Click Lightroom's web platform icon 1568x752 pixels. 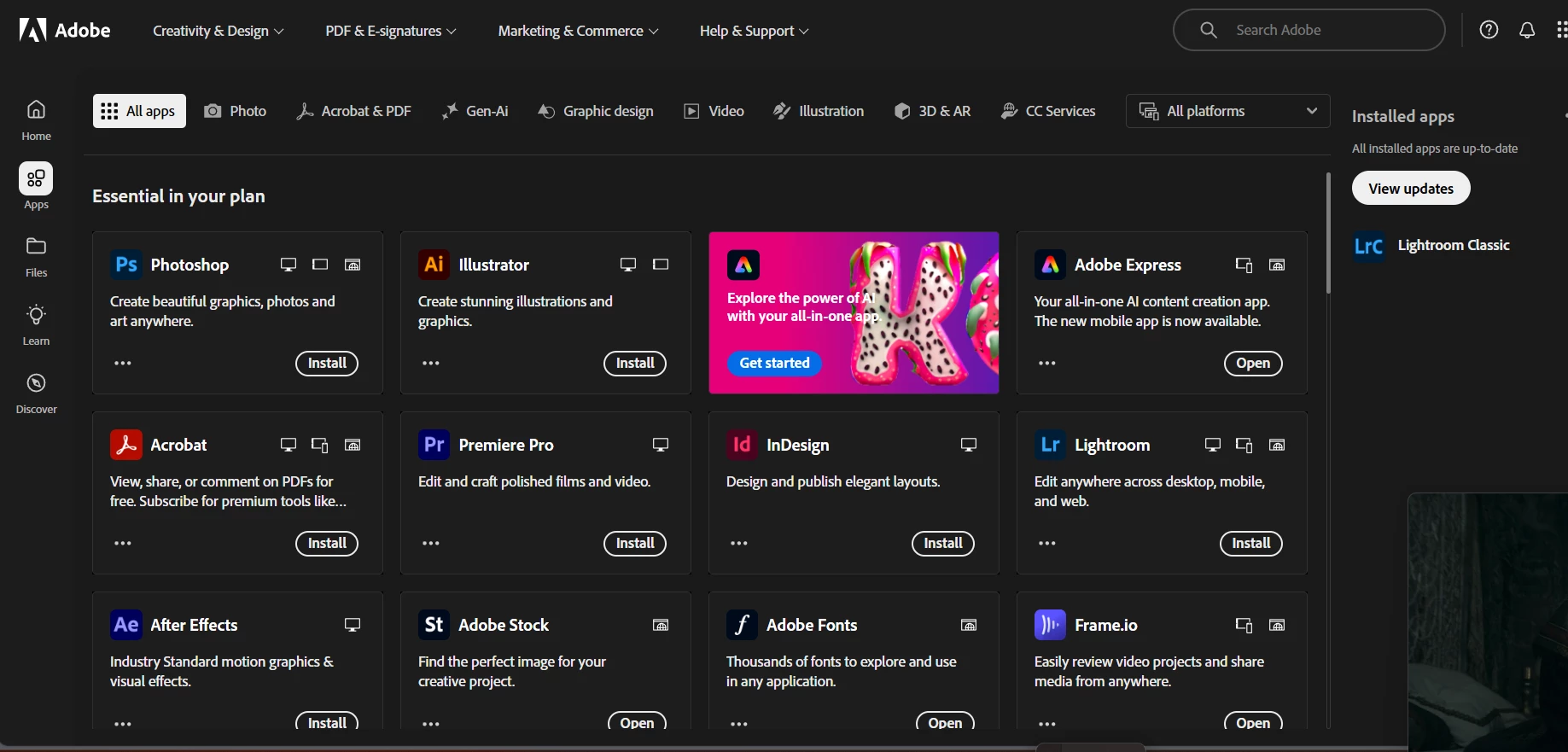coord(1277,445)
